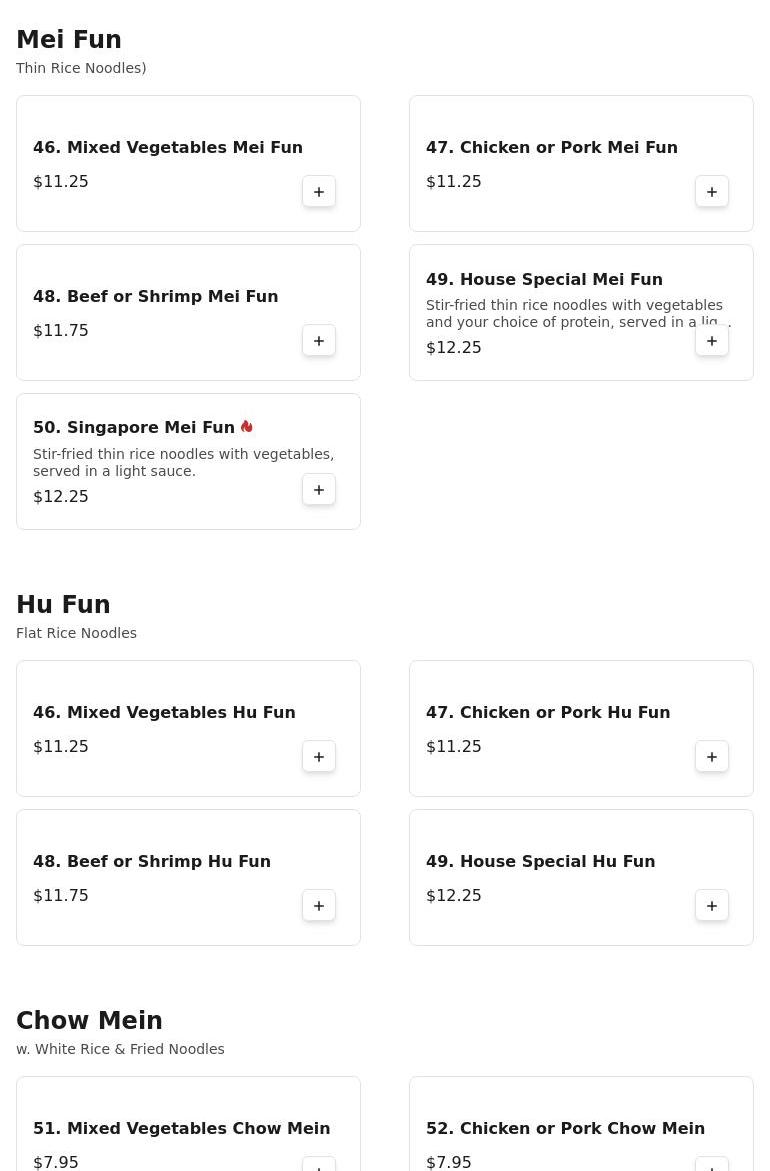
Task: Open 49. House Special Mei Fun title
Action: [544, 280]
